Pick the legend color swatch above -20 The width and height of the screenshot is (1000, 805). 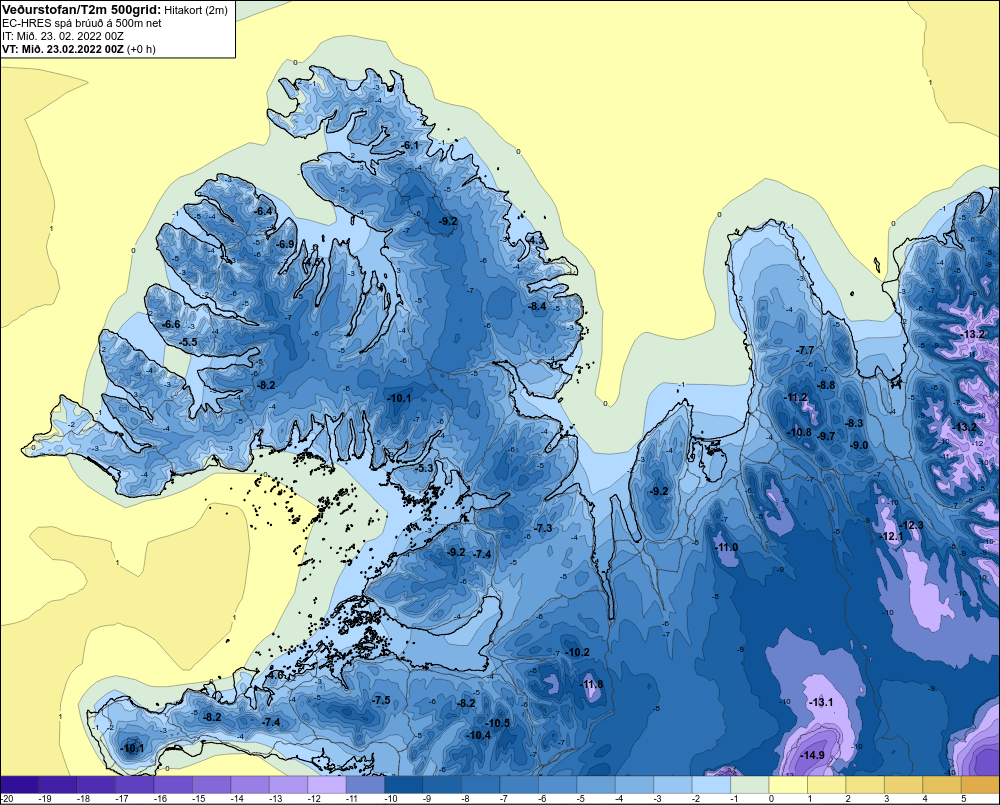click(x=19, y=785)
